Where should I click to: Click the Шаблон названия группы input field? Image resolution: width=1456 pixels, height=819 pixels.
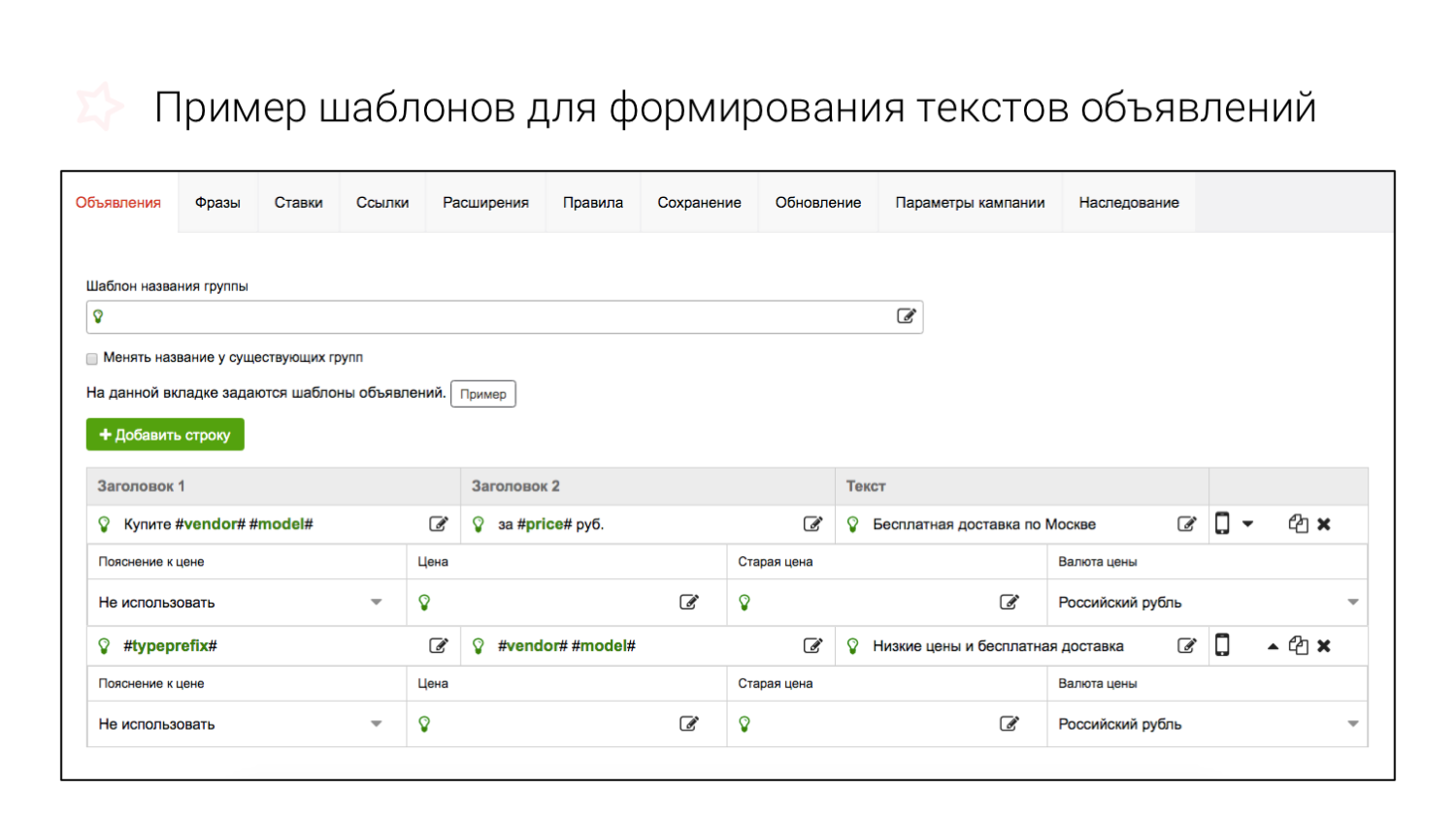coord(505,316)
